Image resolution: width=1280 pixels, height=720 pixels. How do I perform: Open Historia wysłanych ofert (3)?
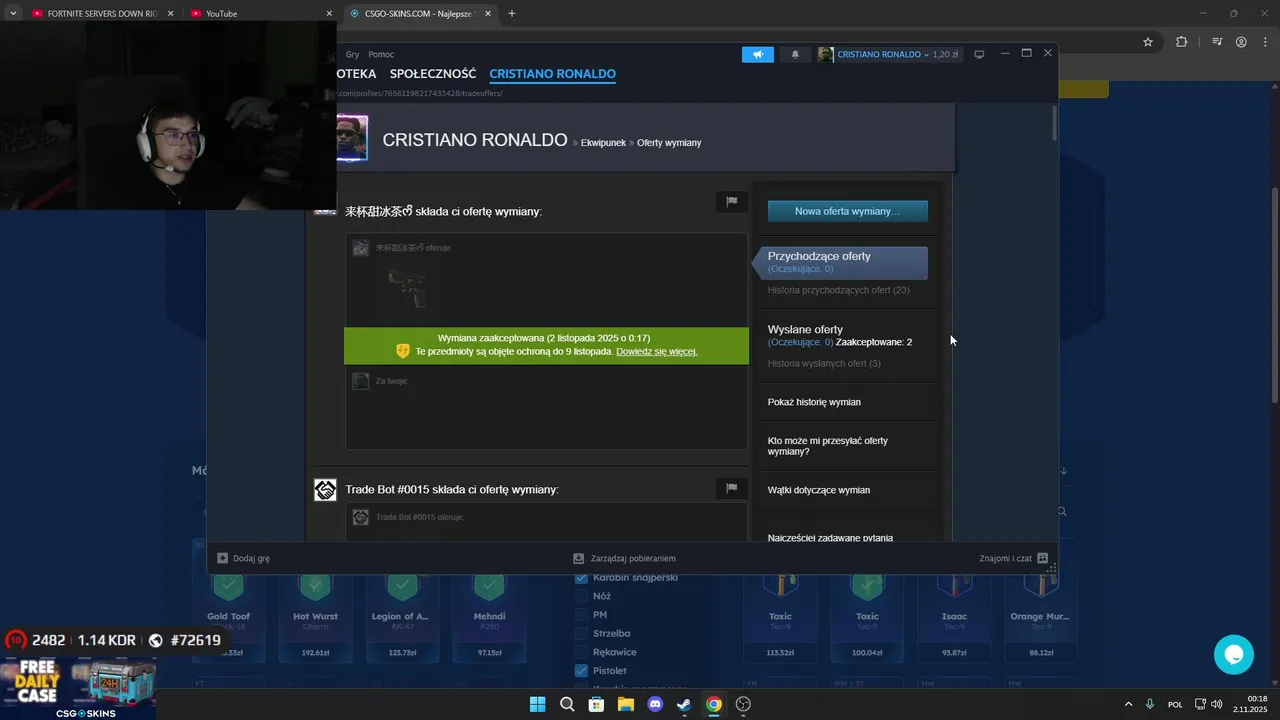point(824,363)
